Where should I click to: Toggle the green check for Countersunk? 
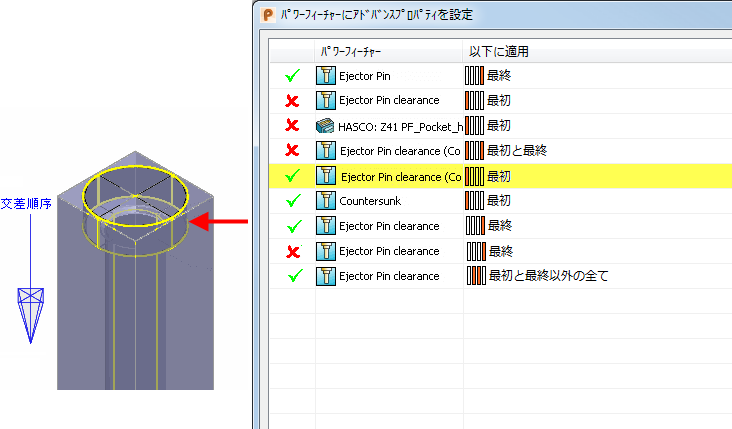293,201
